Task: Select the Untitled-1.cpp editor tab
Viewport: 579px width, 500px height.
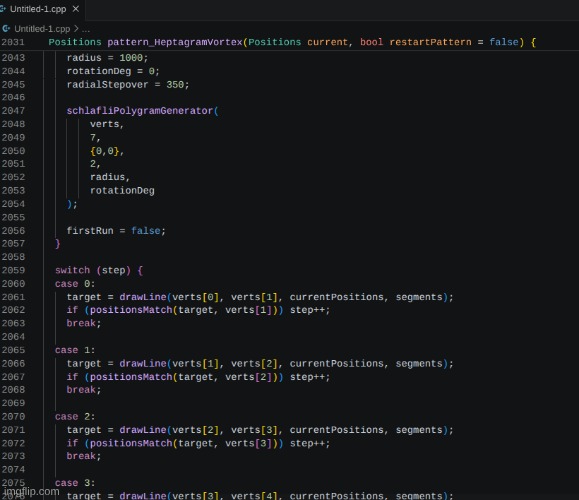Action: (x=39, y=9)
